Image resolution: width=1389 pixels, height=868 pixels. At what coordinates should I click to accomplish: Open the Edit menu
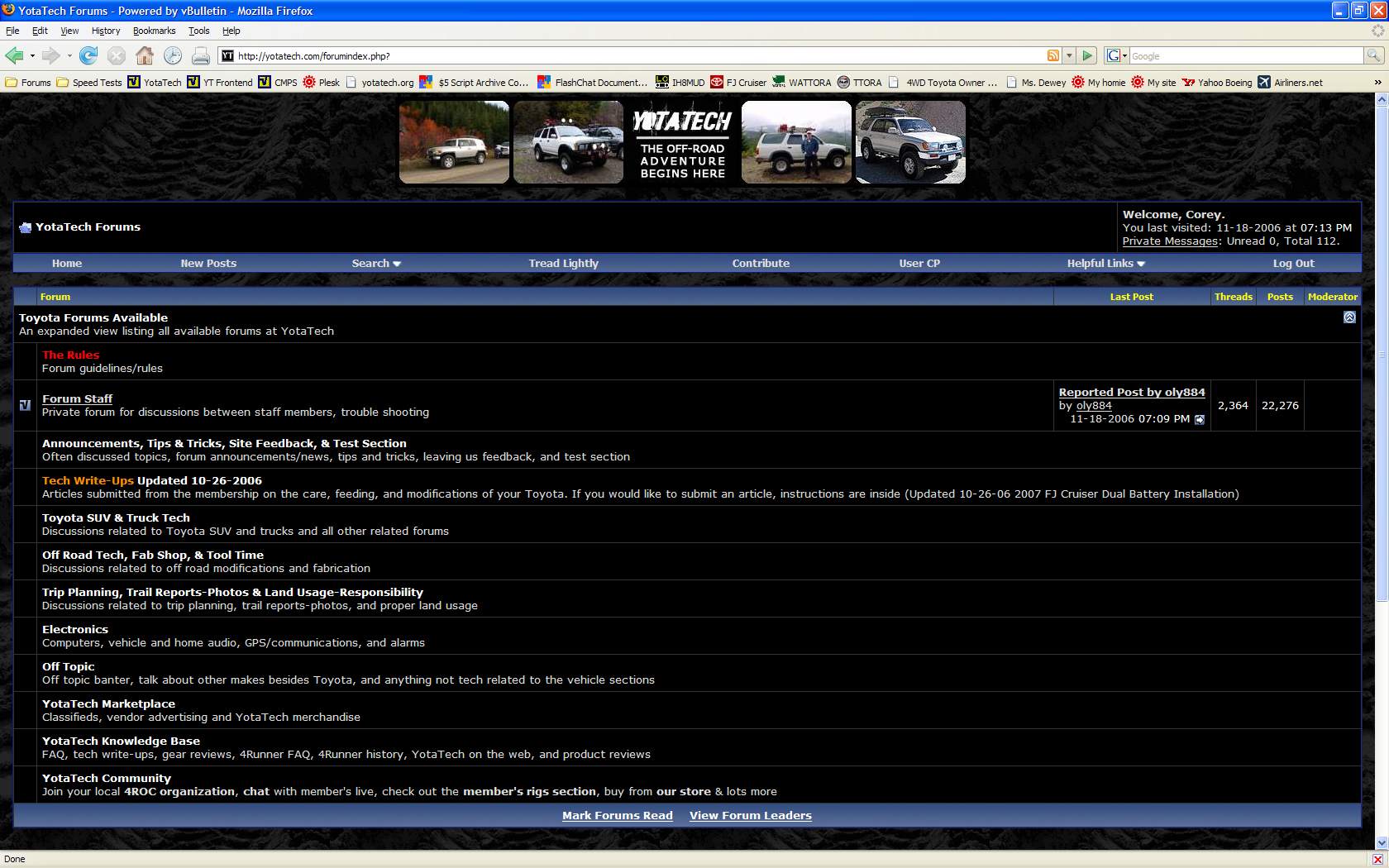click(x=40, y=31)
